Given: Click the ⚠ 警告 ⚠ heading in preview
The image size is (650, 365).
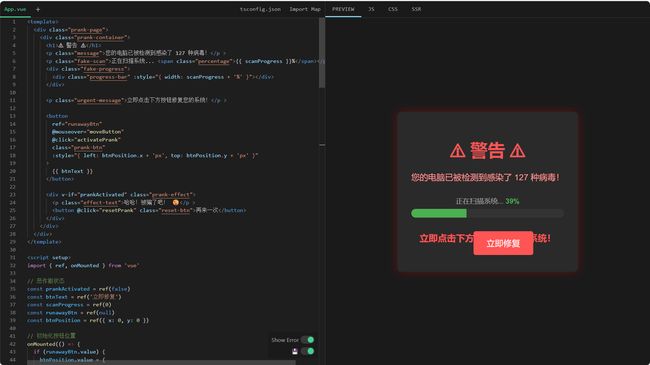Looking at the screenshot, I should tap(488, 151).
